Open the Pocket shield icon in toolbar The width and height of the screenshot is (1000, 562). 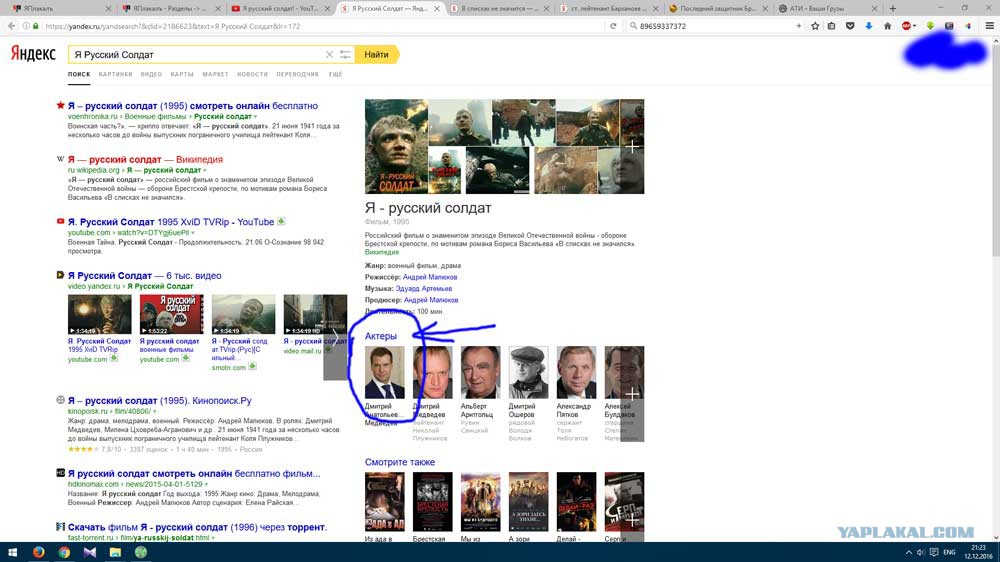click(x=850, y=26)
